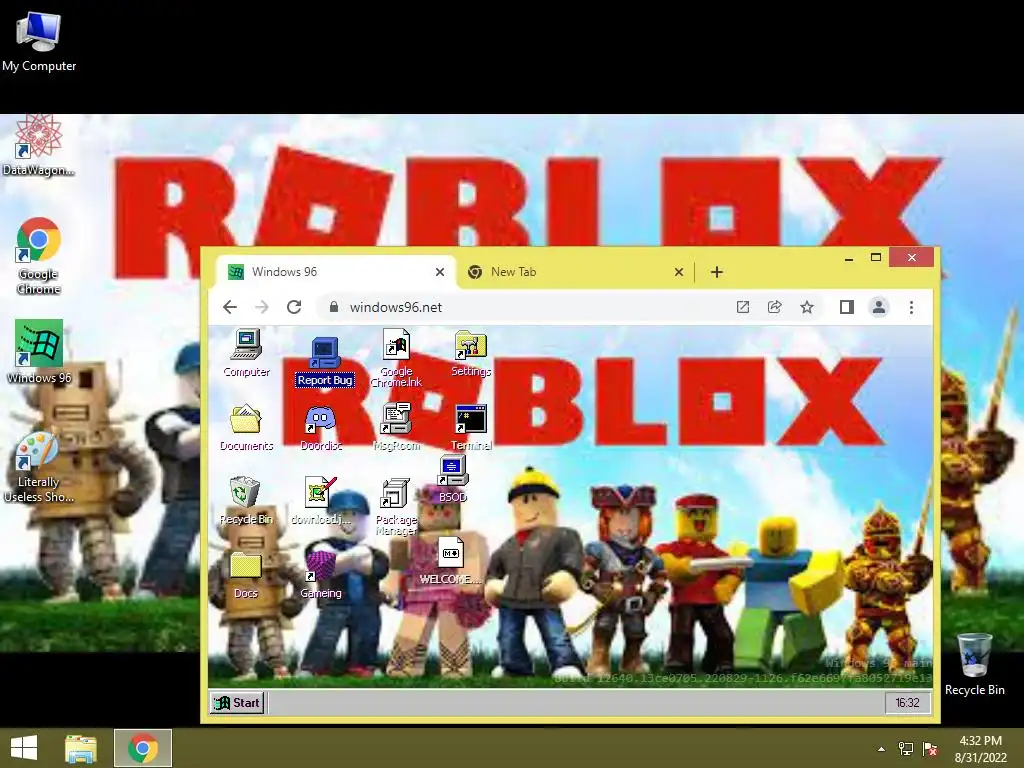Image resolution: width=1024 pixels, height=768 pixels.
Task: Open the Docs folder icon
Action: (x=246, y=575)
